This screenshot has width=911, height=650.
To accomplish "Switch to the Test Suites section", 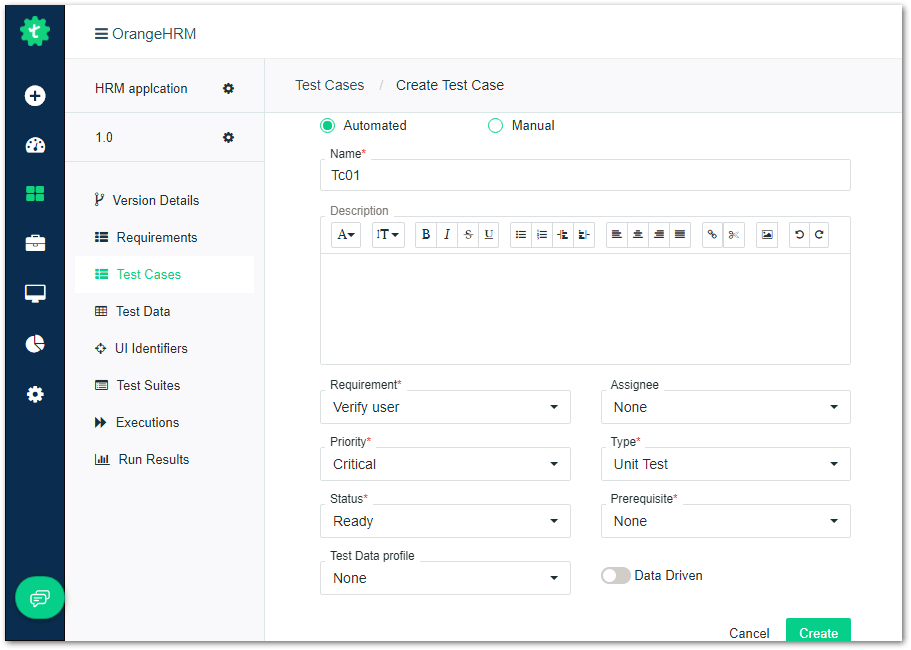I will 150,385.
